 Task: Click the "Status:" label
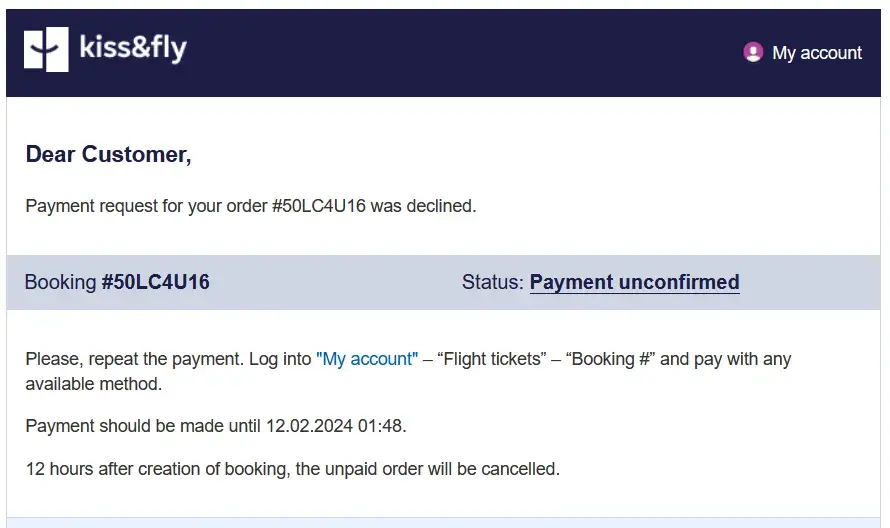click(x=492, y=282)
